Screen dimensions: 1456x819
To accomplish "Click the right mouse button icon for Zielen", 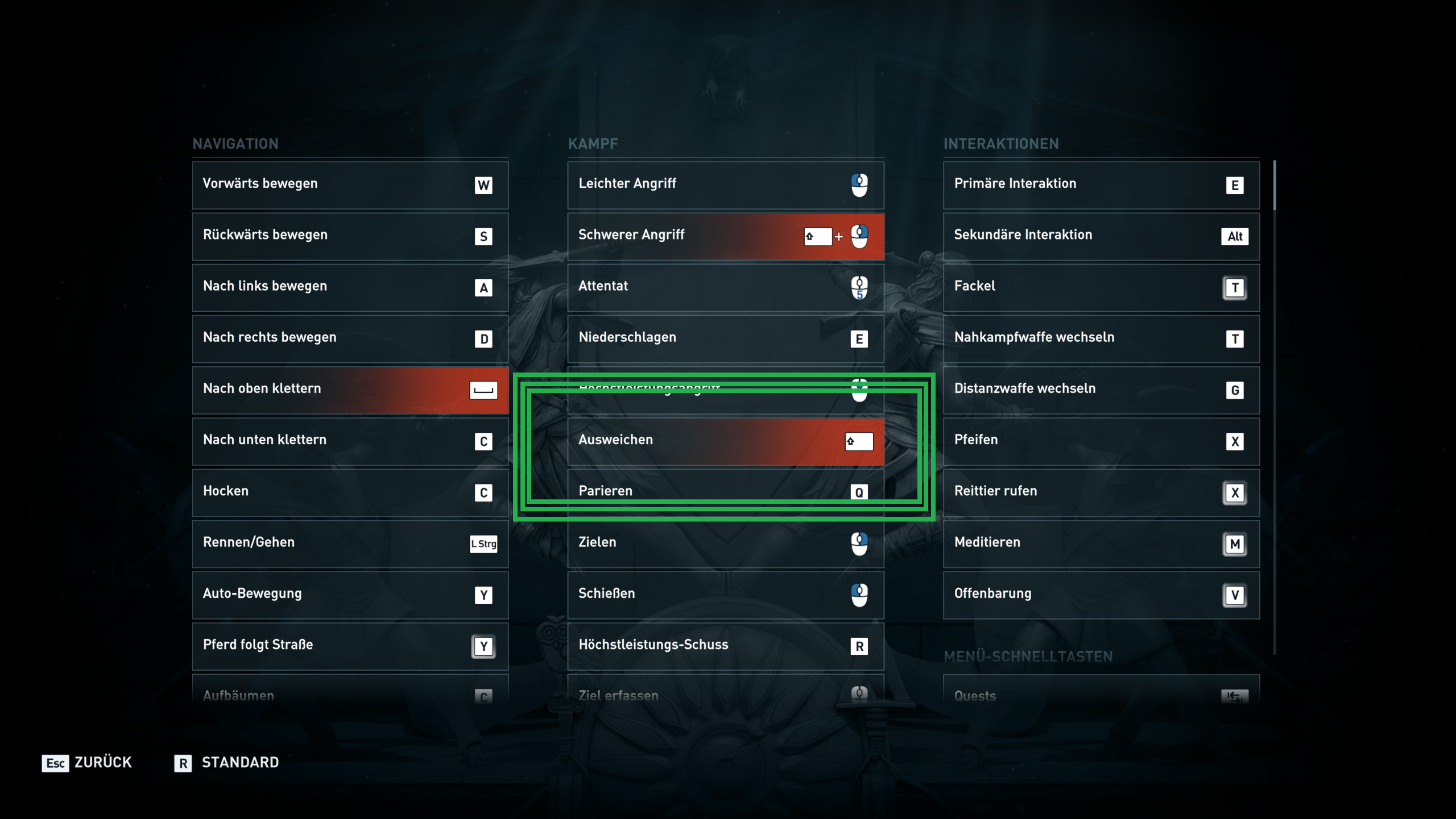I will [x=859, y=544].
